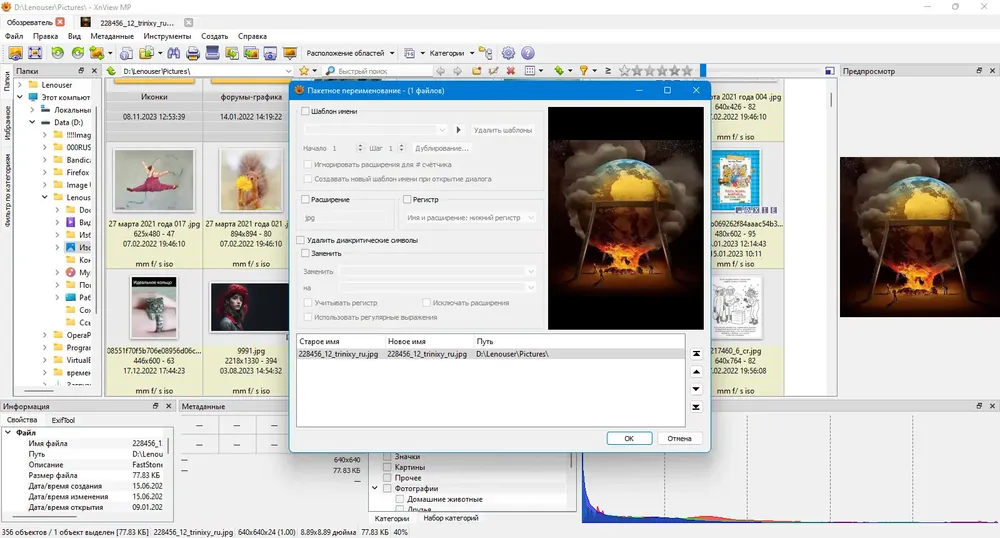
Task: Click the binoculars search icon in toolbar
Action: click(x=173, y=53)
